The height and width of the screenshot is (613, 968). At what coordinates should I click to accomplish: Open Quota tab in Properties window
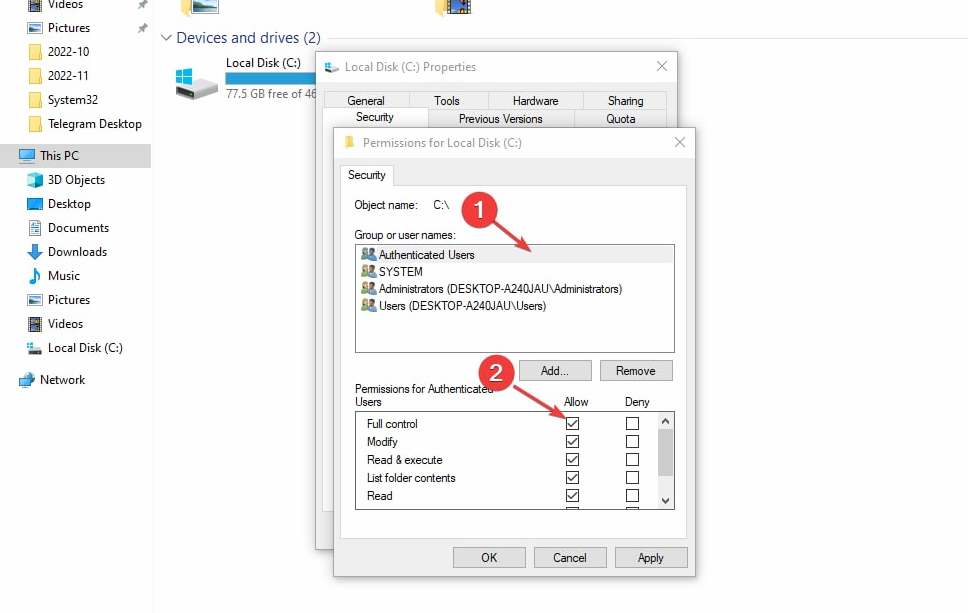point(620,119)
